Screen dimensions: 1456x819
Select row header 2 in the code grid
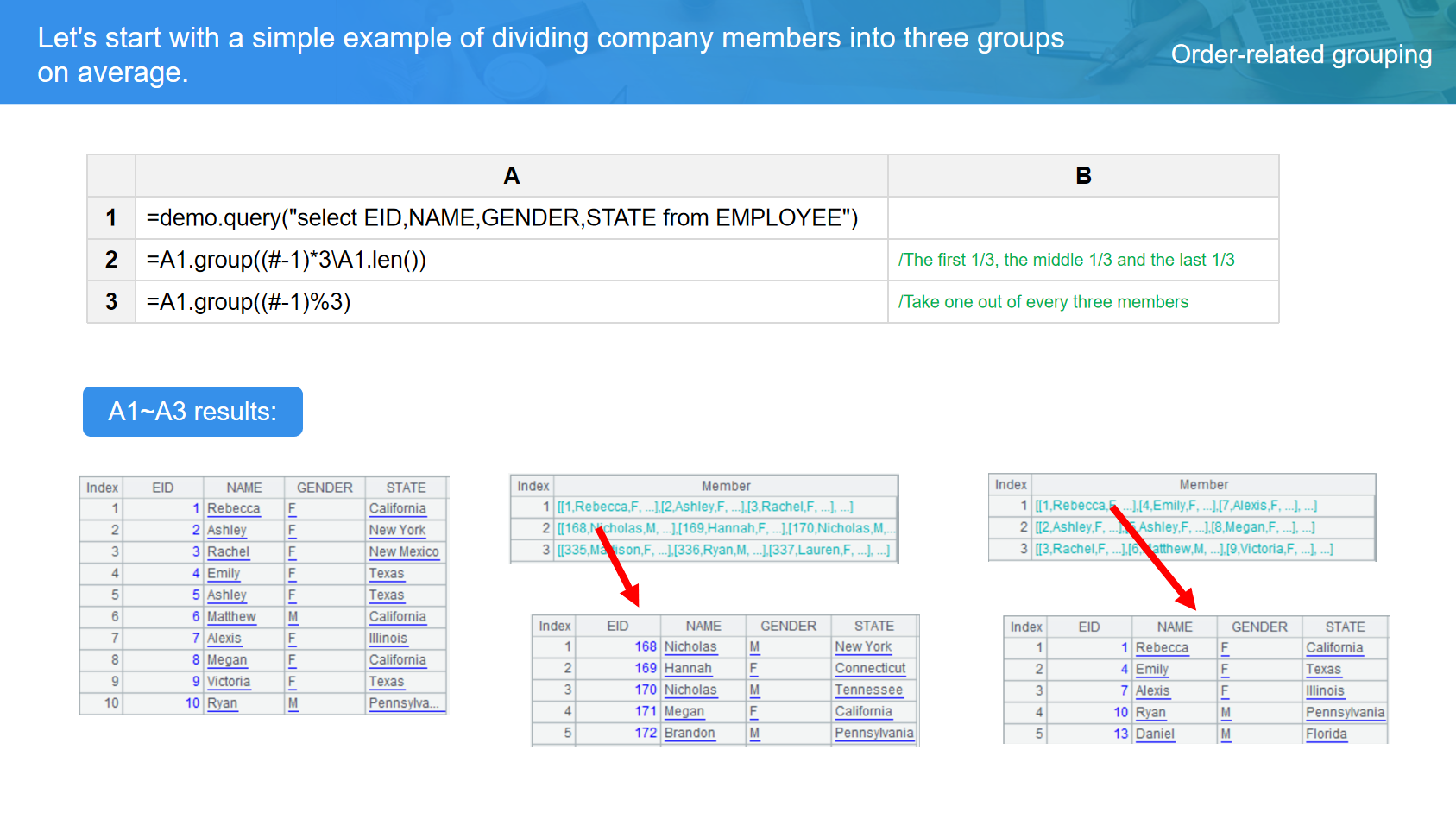[x=111, y=260]
